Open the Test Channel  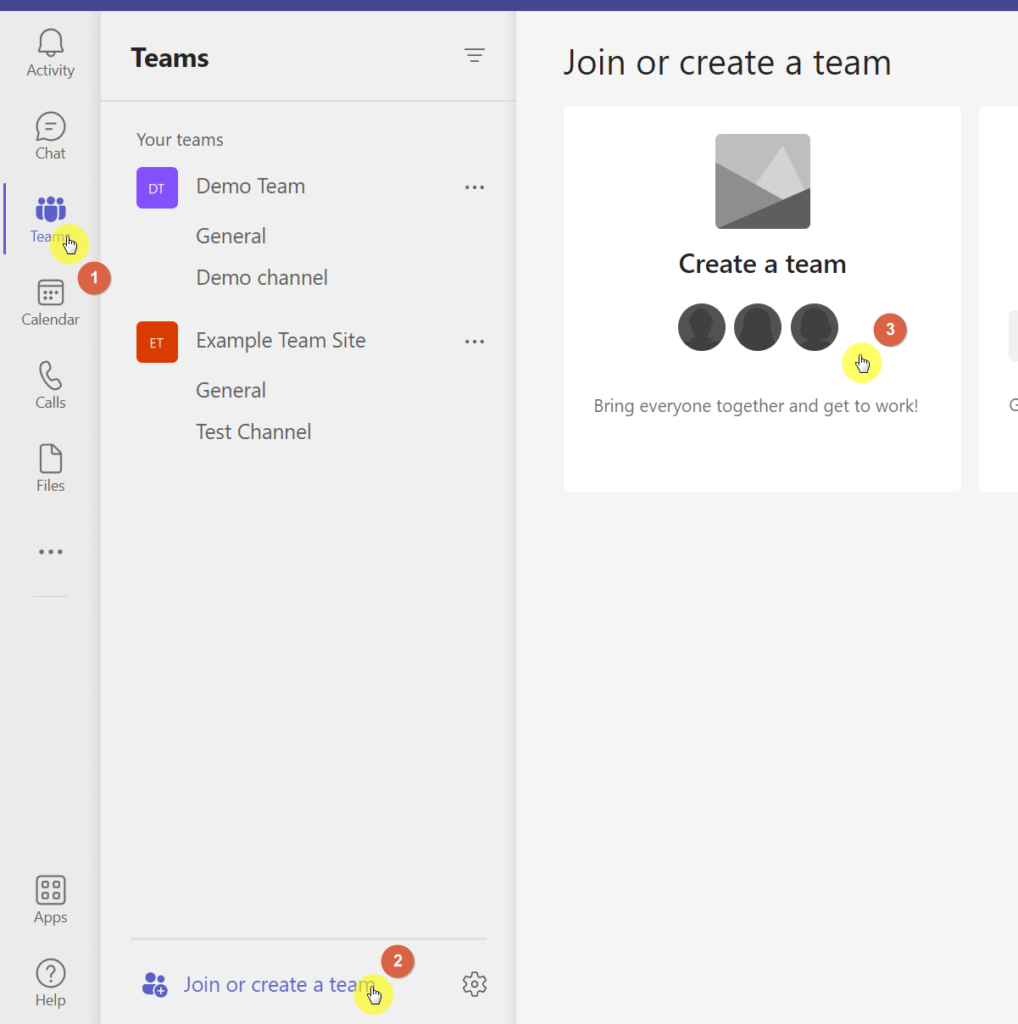tap(253, 432)
